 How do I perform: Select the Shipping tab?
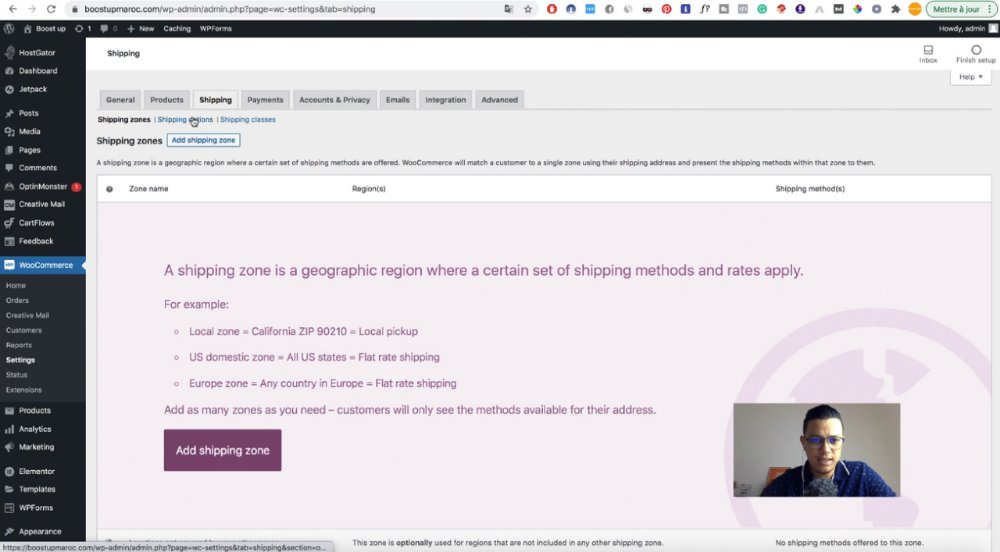click(215, 100)
